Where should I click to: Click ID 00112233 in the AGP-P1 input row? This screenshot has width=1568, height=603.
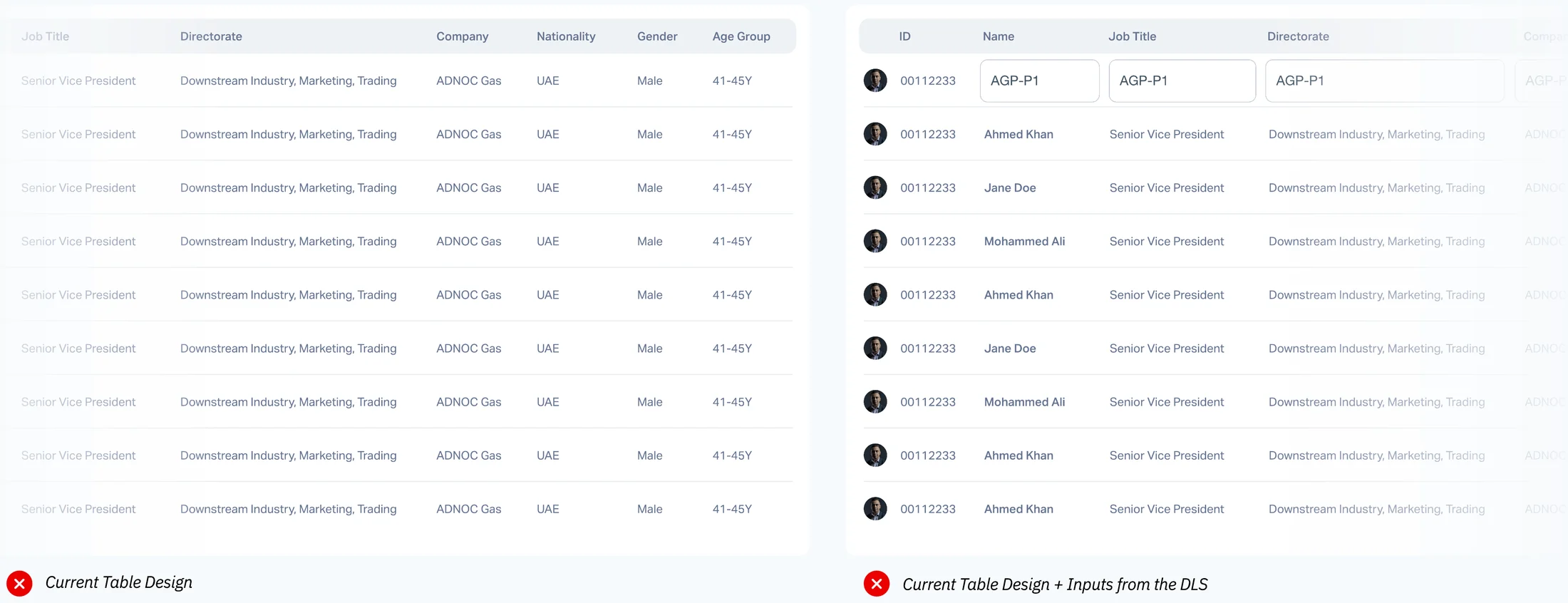928,81
